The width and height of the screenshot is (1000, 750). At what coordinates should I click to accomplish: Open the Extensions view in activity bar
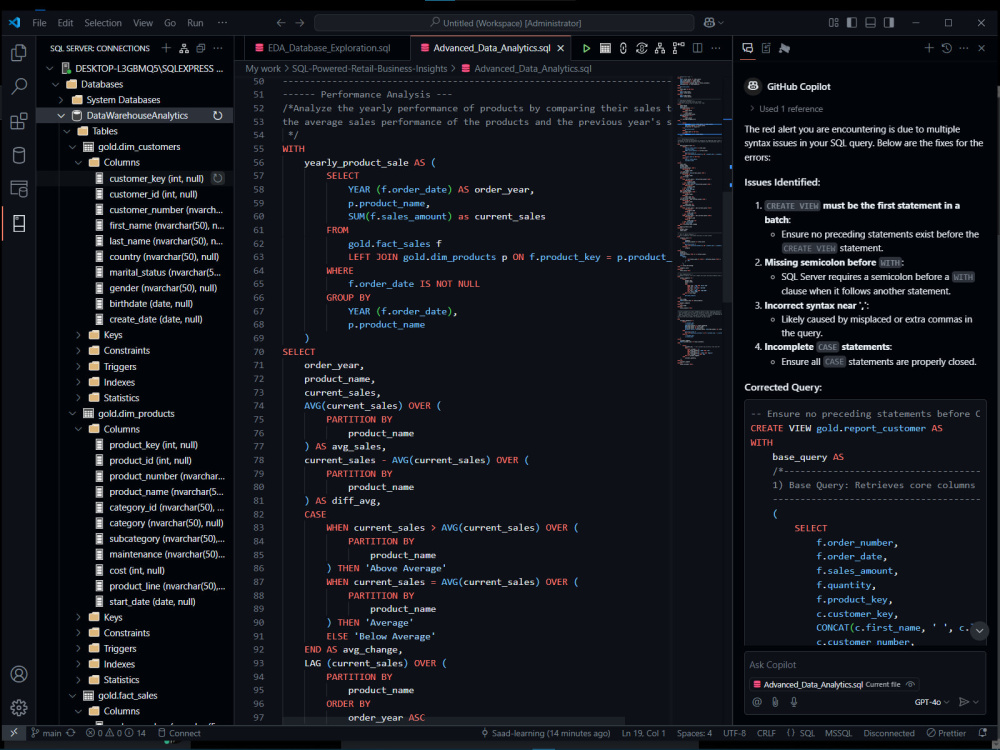pos(18,121)
